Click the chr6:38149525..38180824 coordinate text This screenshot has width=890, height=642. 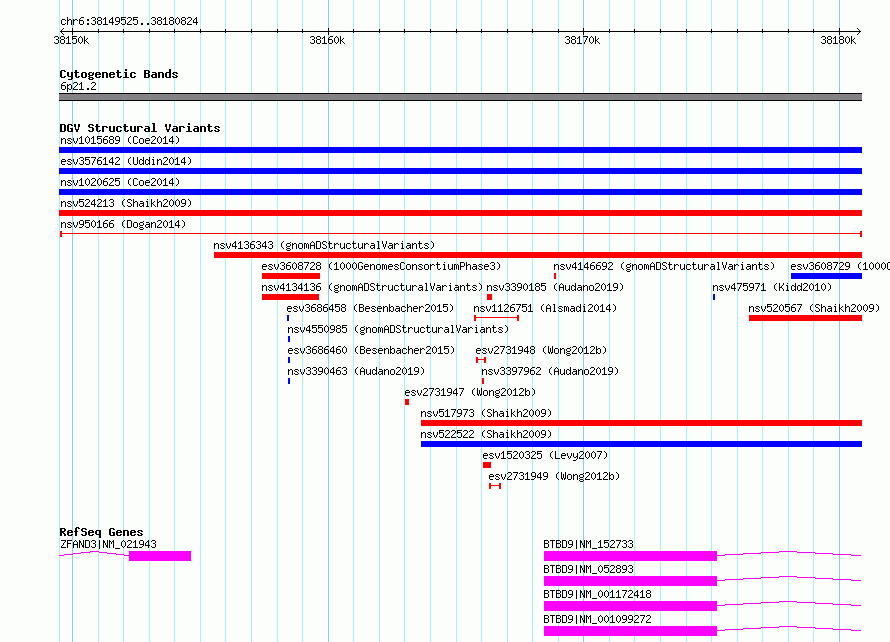click(129, 22)
